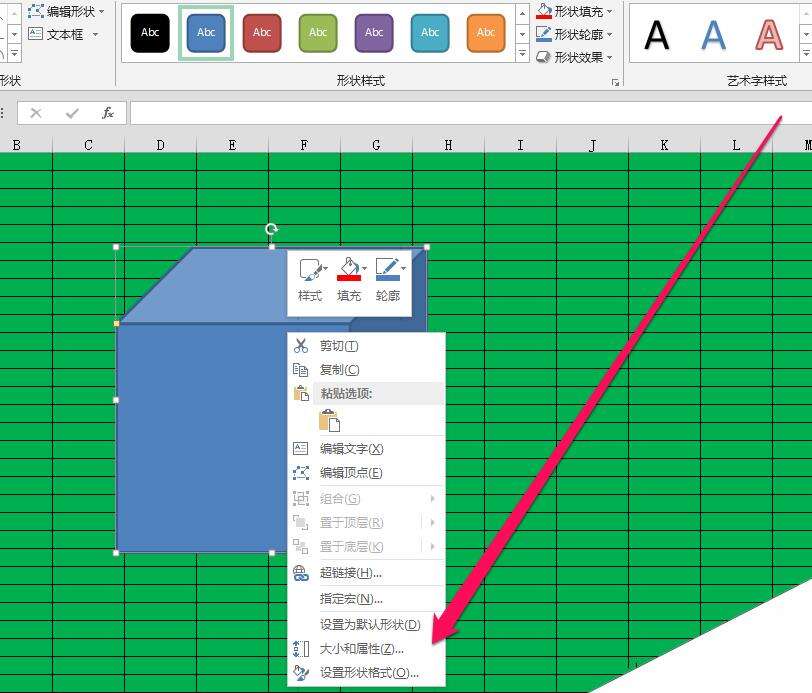
Task: Choose blue WordArt style A
Action: tap(713, 35)
